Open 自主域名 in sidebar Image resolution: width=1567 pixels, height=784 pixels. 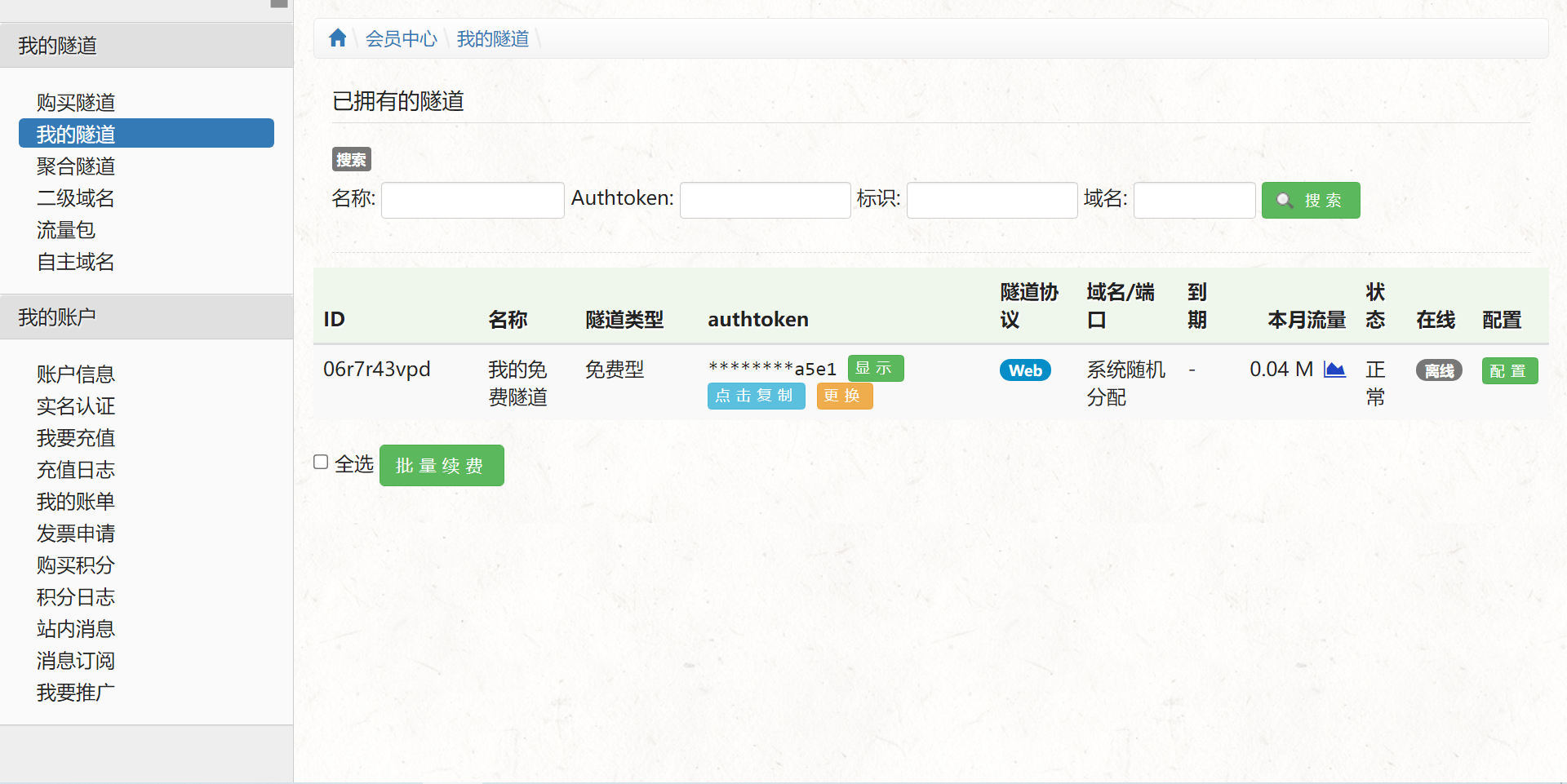[x=76, y=261]
